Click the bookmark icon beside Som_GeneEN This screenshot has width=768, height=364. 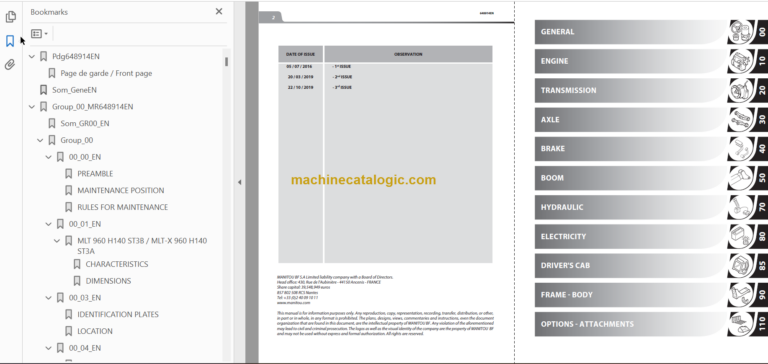[44, 90]
